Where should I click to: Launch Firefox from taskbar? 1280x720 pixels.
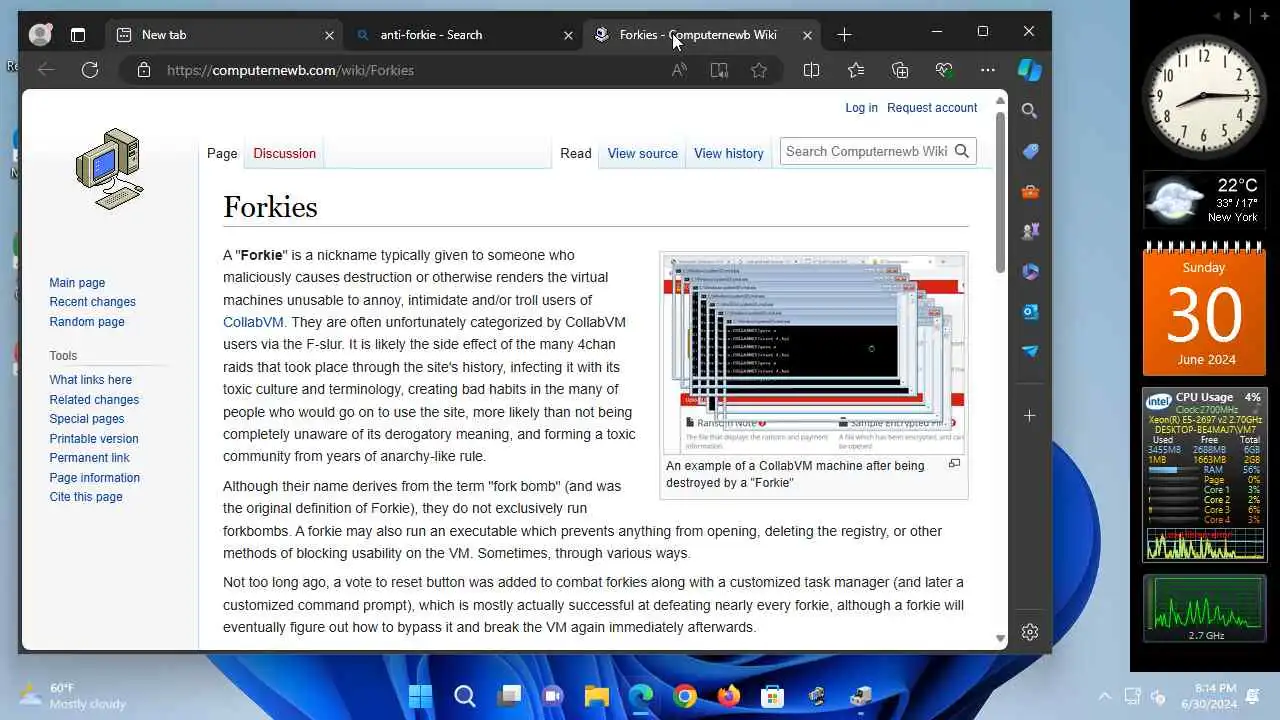click(x=729, y=696)
